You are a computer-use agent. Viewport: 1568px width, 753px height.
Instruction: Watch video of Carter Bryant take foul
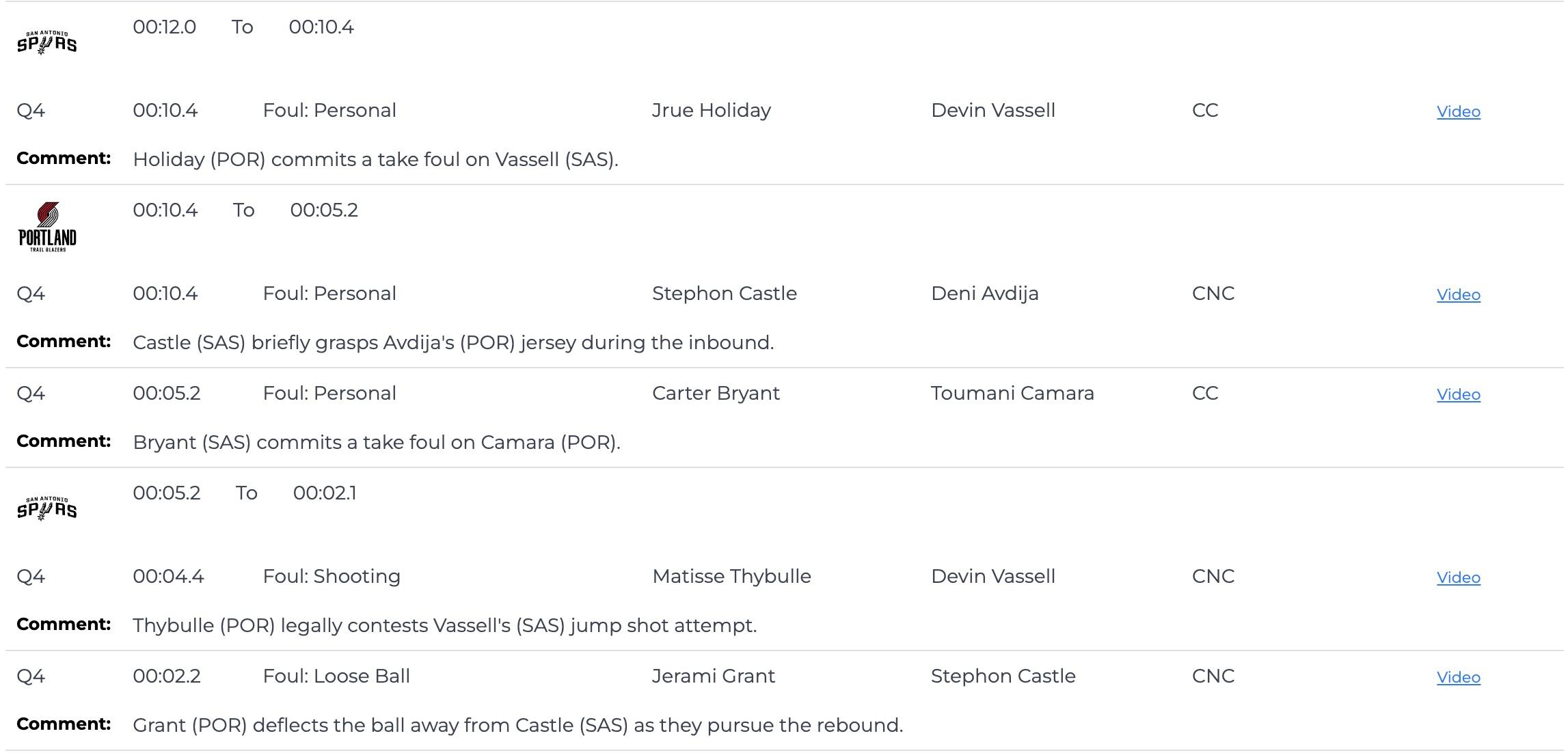(1458, 394)
